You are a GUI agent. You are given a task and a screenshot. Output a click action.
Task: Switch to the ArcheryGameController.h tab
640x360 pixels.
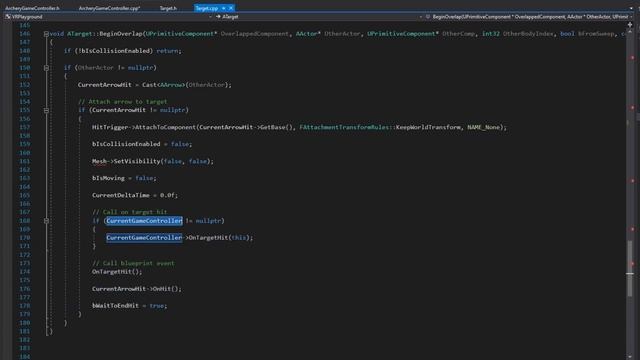coord(32,8)
